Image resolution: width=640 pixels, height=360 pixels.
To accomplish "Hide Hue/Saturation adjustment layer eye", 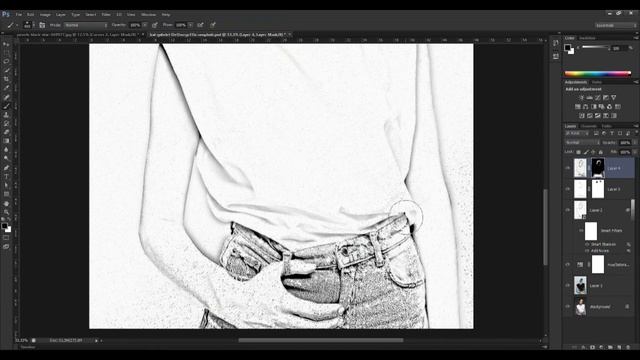I will point(568,264).
